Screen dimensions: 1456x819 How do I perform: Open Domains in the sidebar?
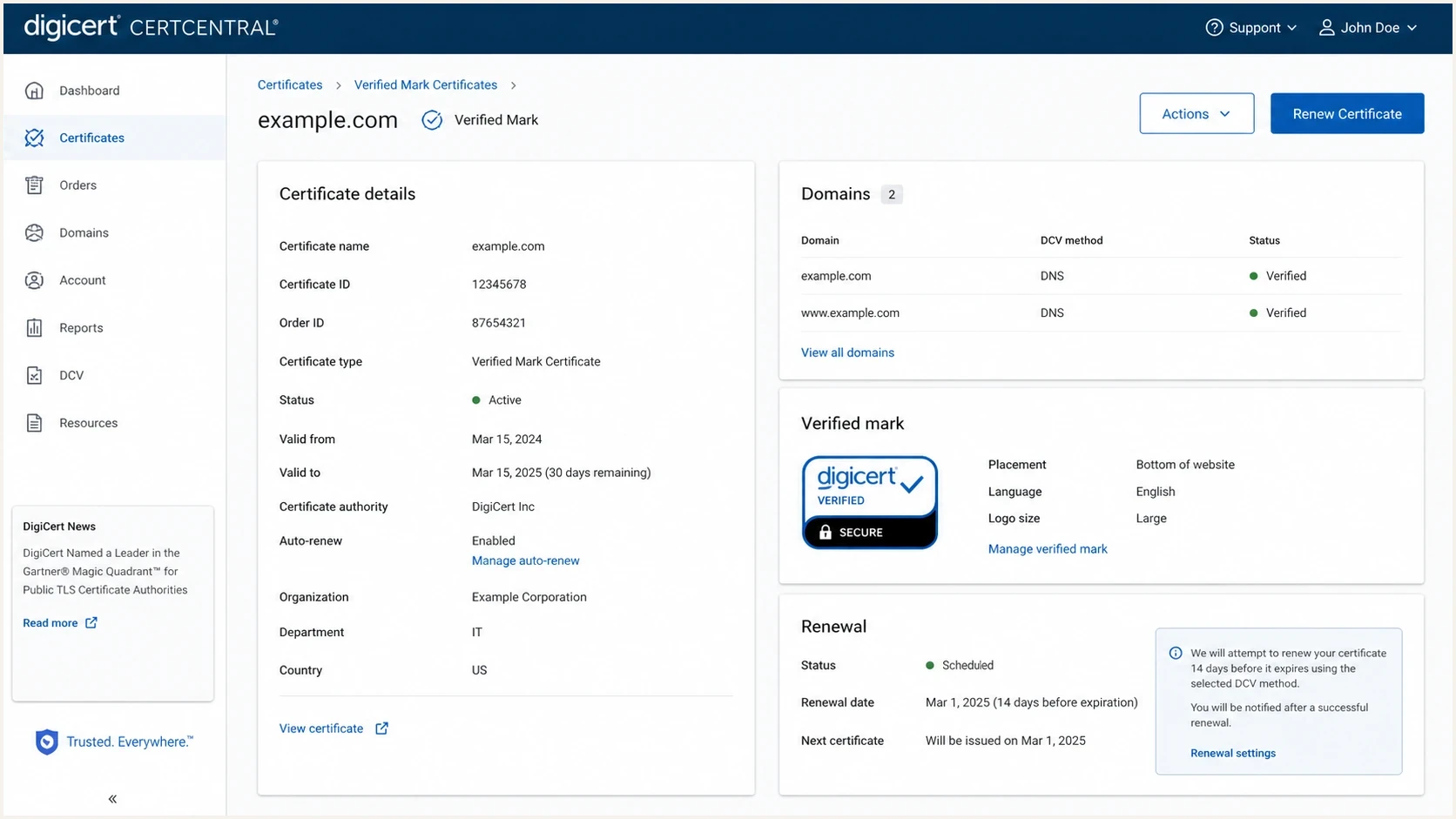click(114, 232)
